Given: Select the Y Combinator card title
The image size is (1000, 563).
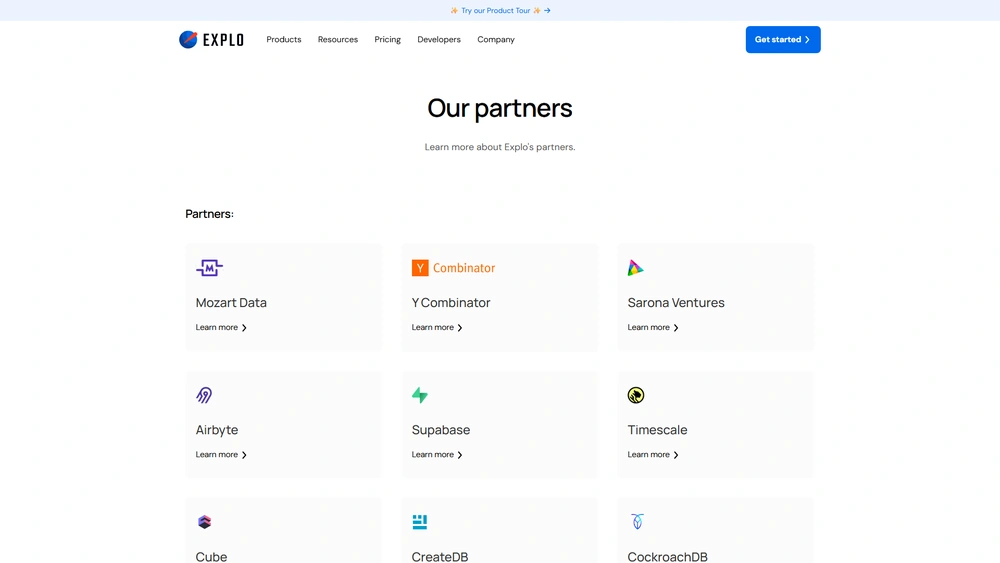Looking at the screenshot, I should click(x=451, y=303).
